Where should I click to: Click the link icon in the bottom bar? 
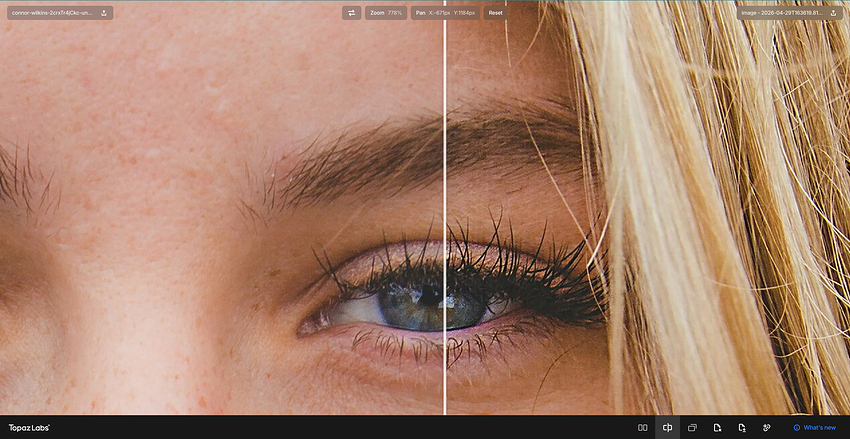767,428
